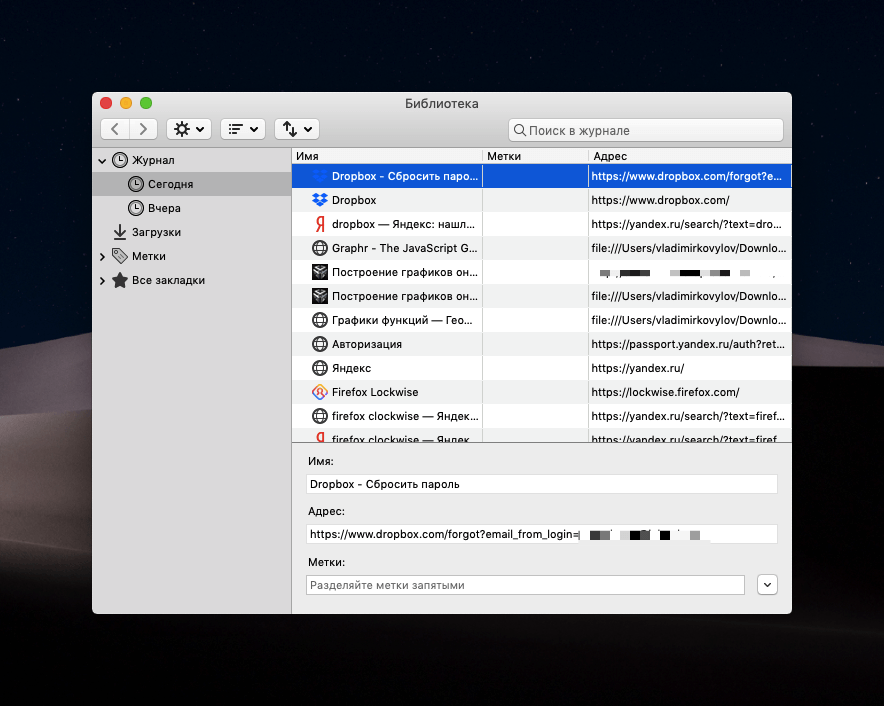Click the globe icon in the Графики функций row
Screen dimensions: 884x706
[320, 320]
